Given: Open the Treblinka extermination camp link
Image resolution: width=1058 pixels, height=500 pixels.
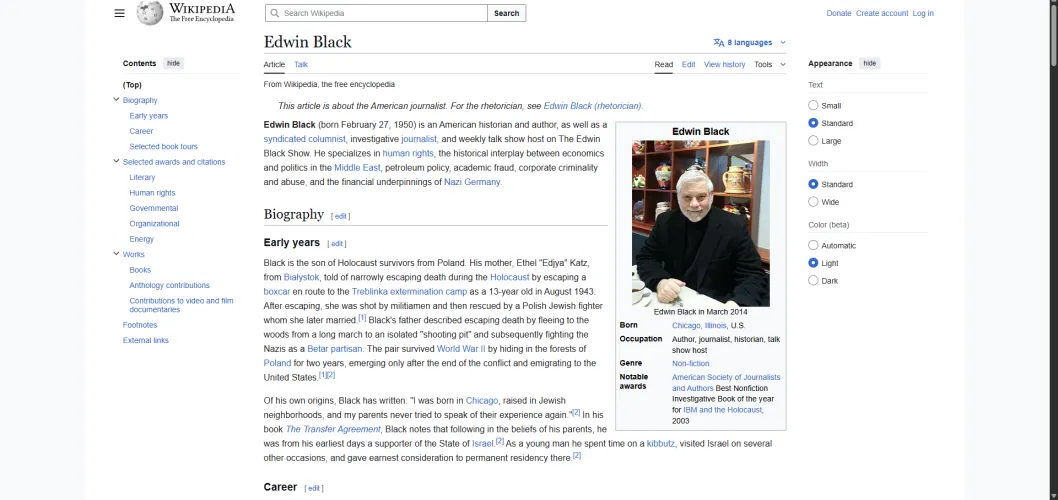Looking at the screenshot, I should coord(409,291).
